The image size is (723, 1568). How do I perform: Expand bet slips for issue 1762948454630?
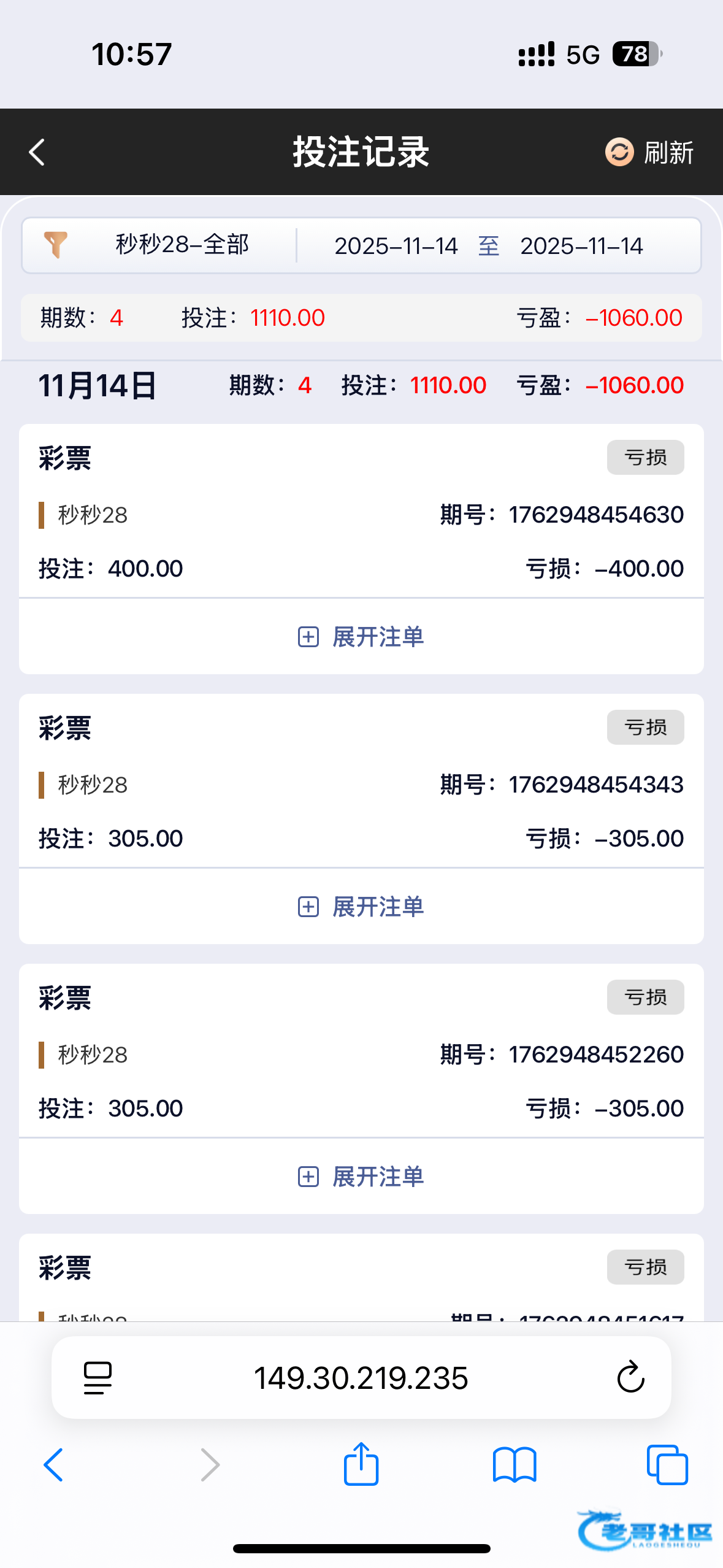[x=361, y=637]
